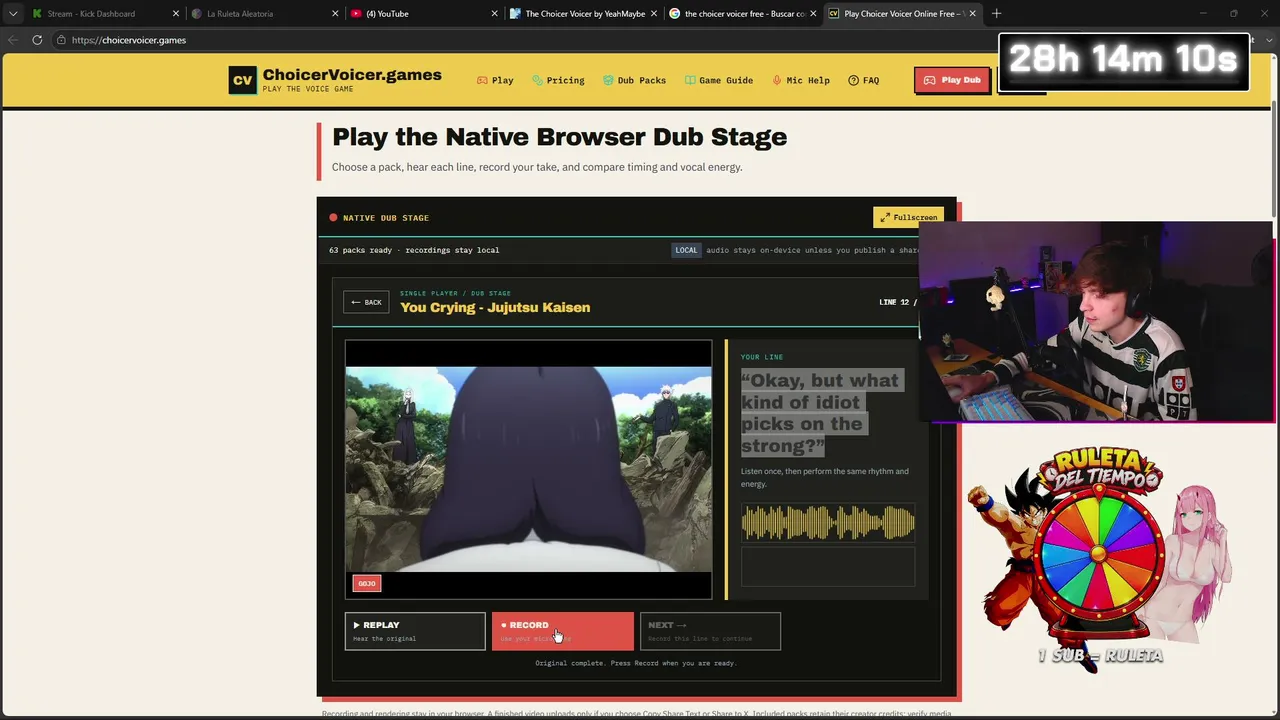Click the red Play Dub button
1280x720 pixels.
pos(952,80)
